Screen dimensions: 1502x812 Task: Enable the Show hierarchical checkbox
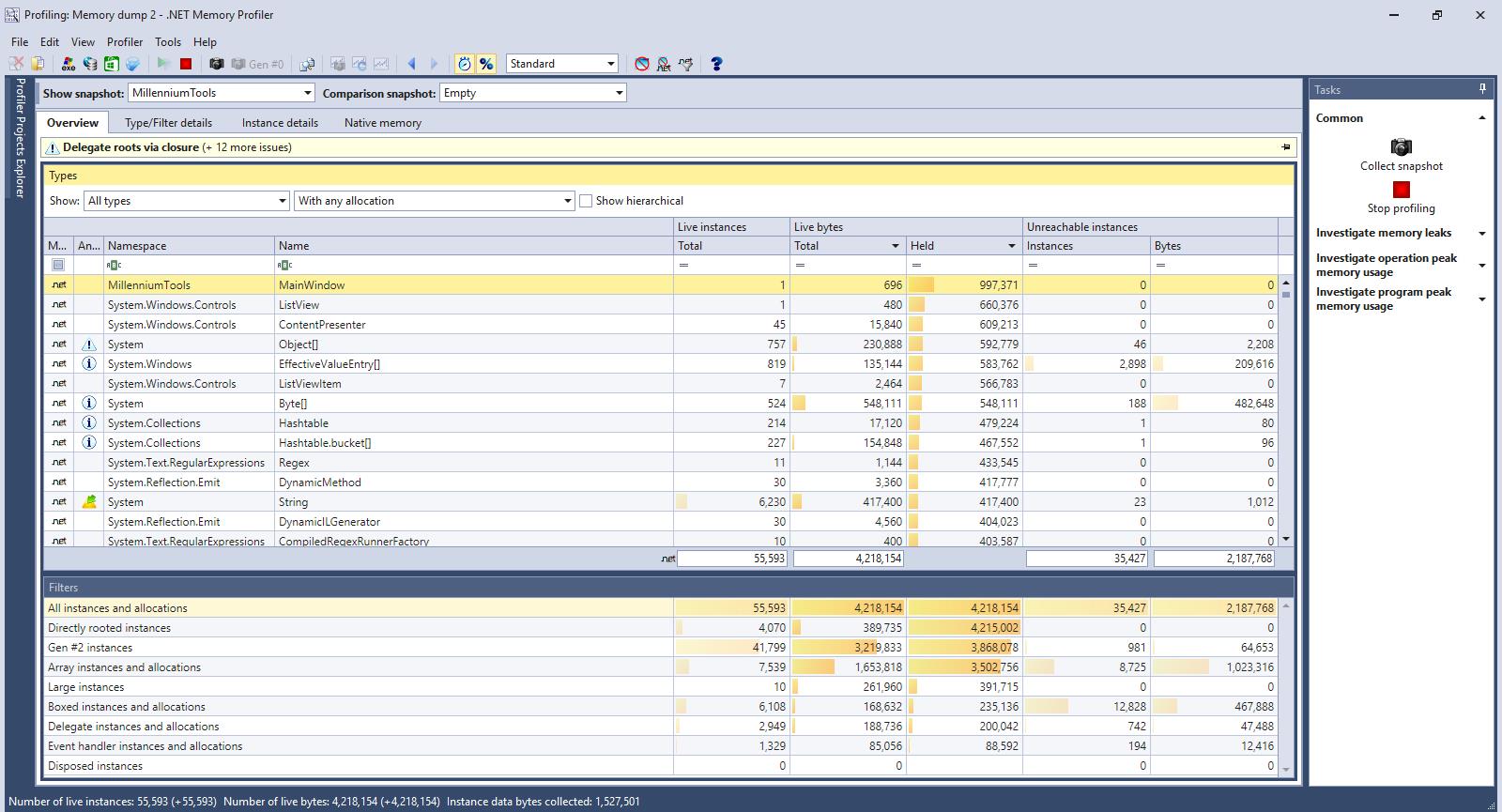pyautogui.click(x=586, y=201)
